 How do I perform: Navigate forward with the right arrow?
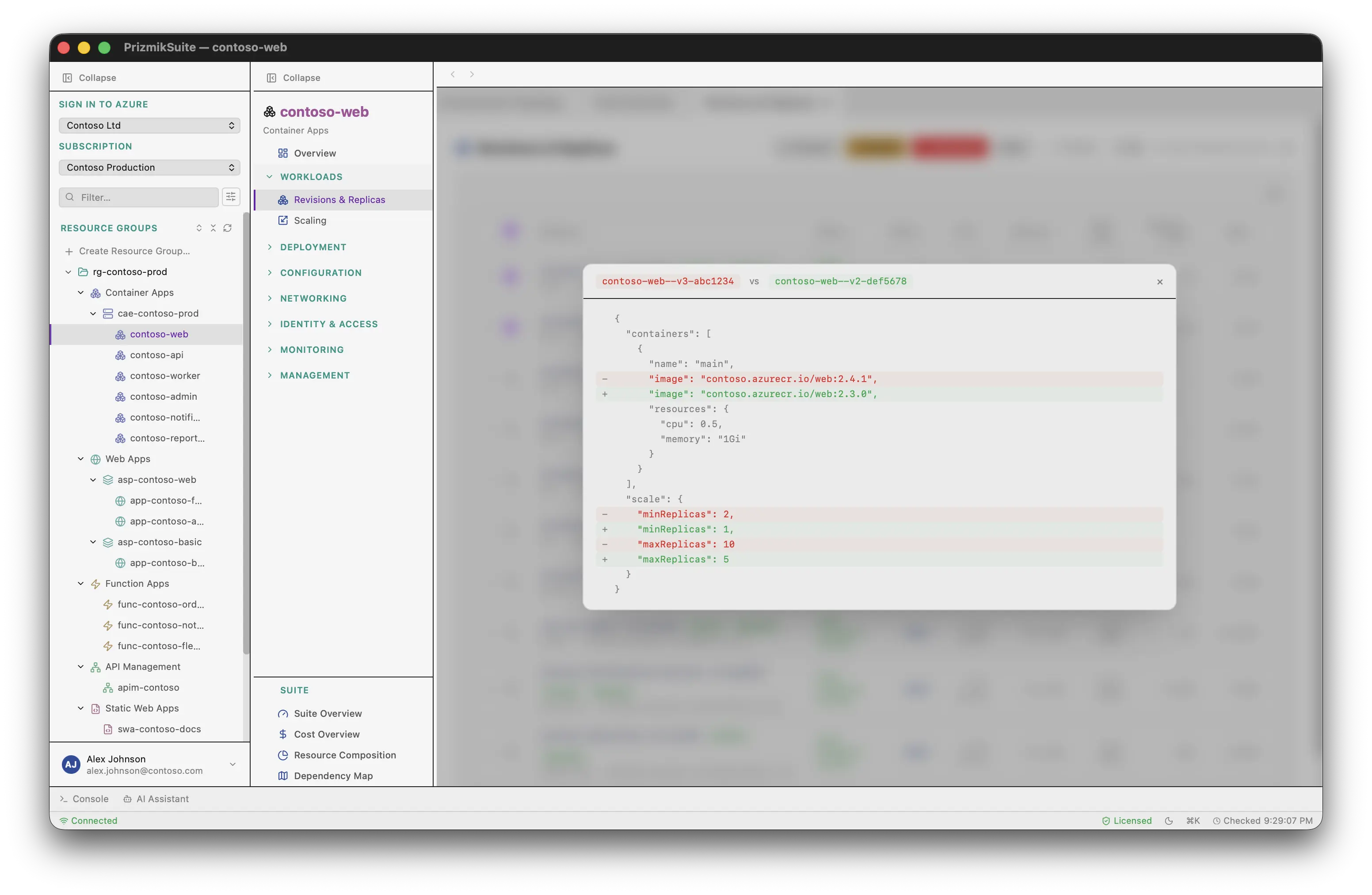pyautogui.click(x=472, y=74)
